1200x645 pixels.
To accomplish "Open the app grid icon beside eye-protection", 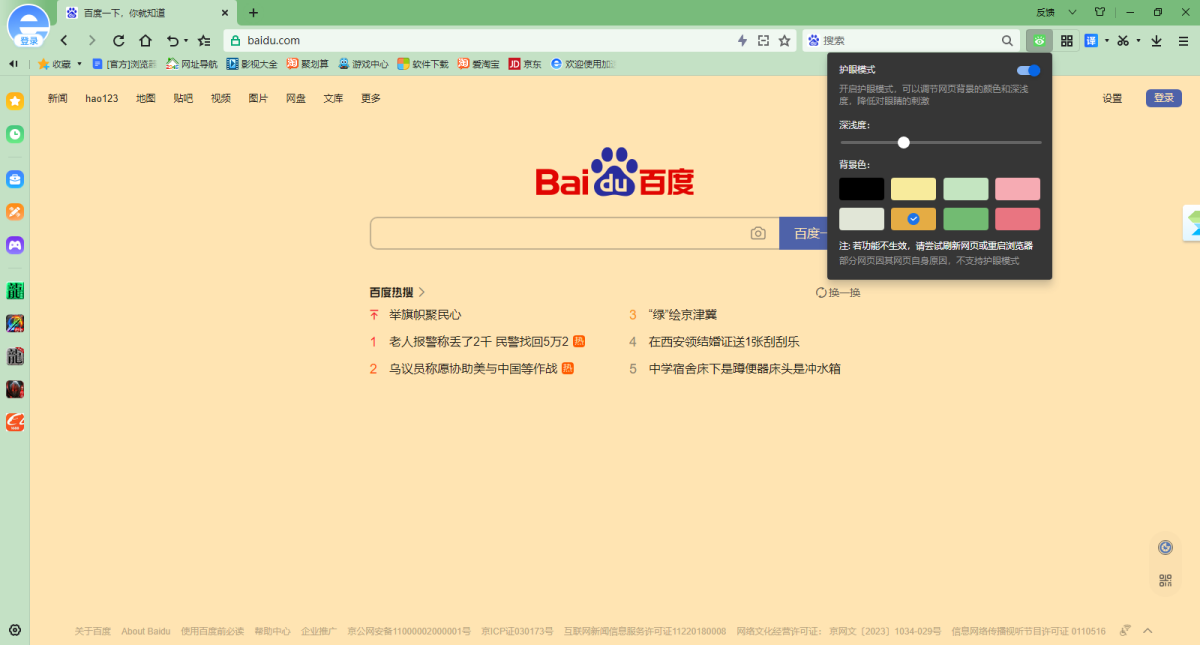I will click(1066, 40).
